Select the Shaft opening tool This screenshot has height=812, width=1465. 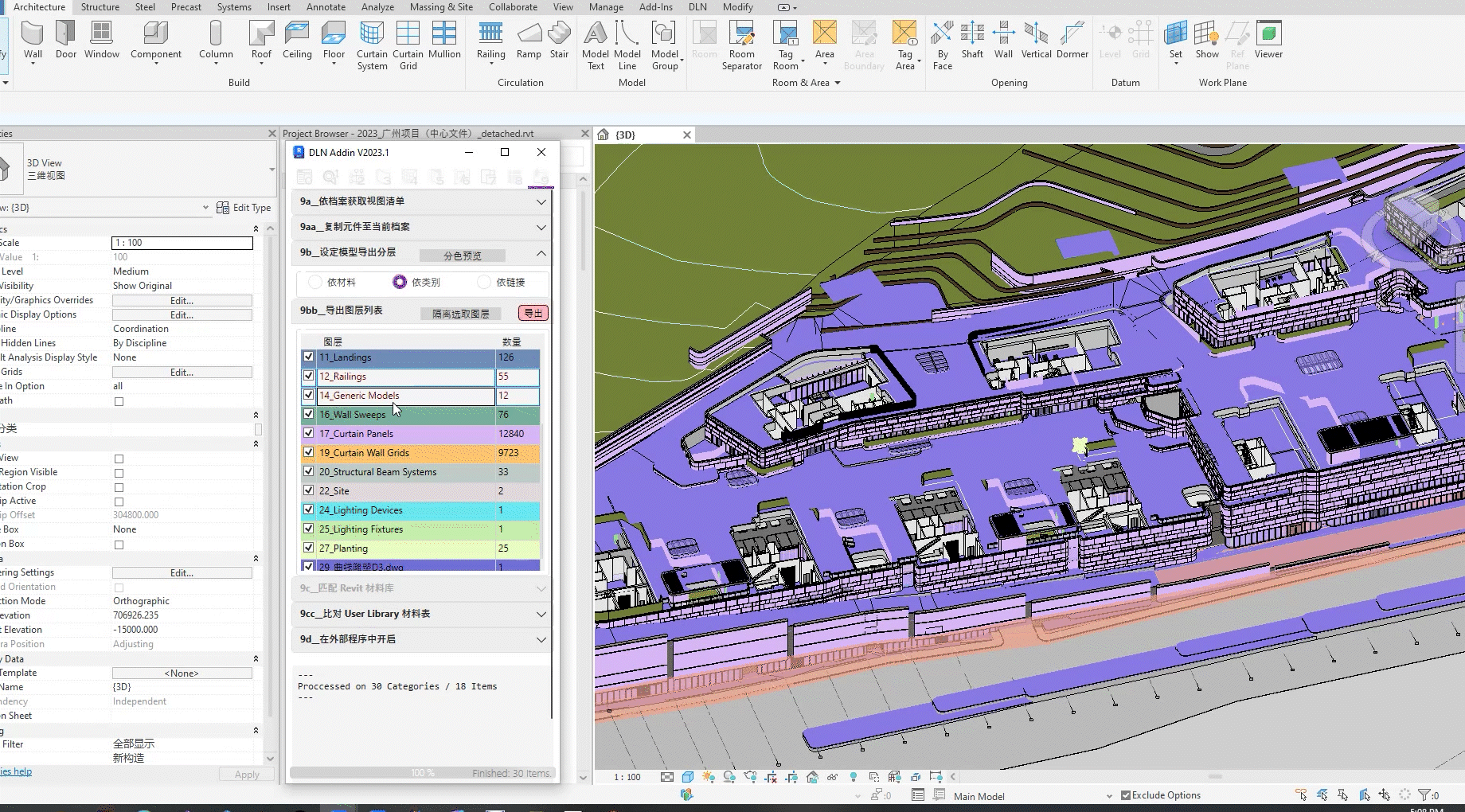point(972,40)
